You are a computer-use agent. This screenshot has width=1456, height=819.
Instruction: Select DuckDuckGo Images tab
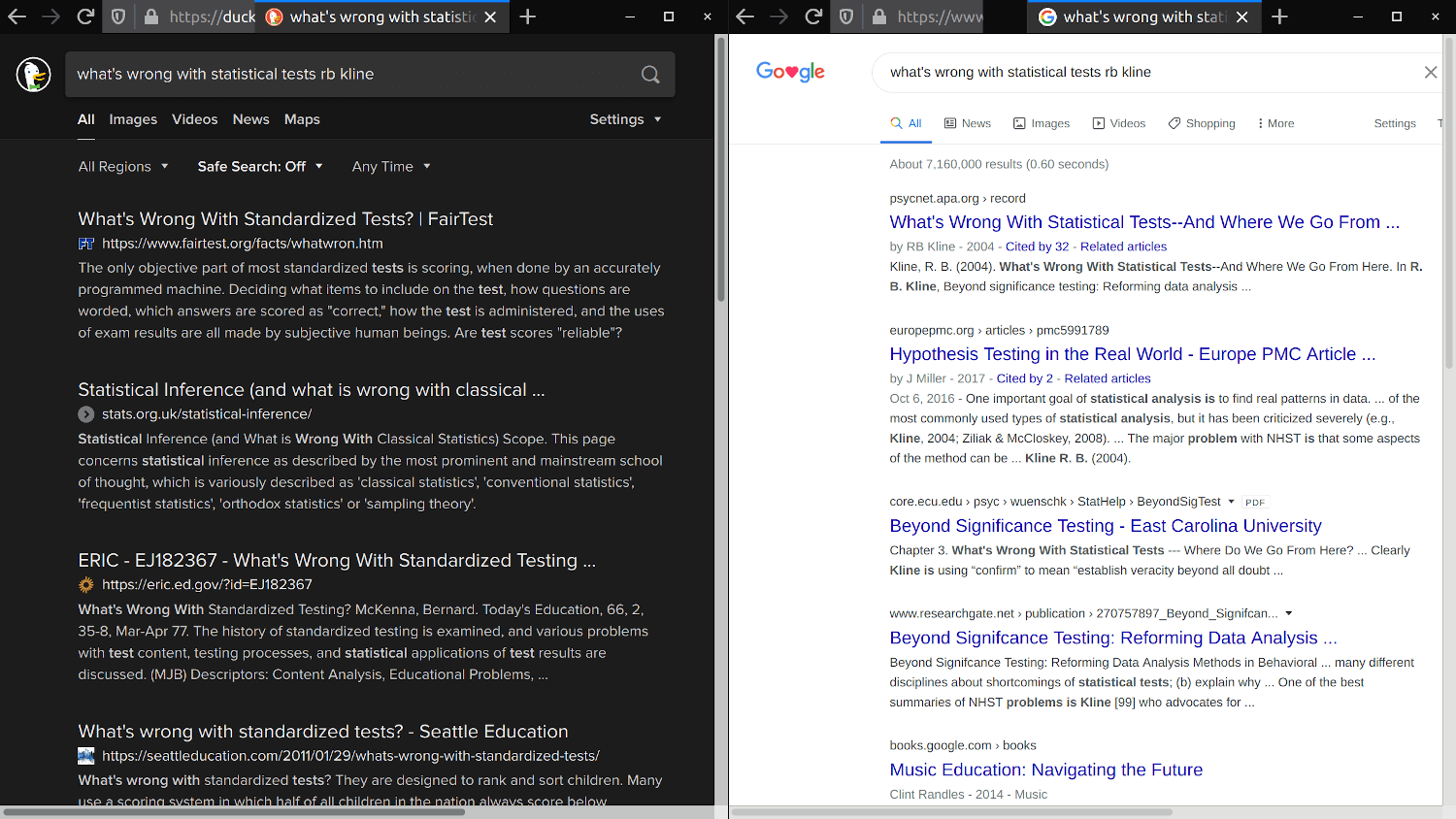point(133,119)
